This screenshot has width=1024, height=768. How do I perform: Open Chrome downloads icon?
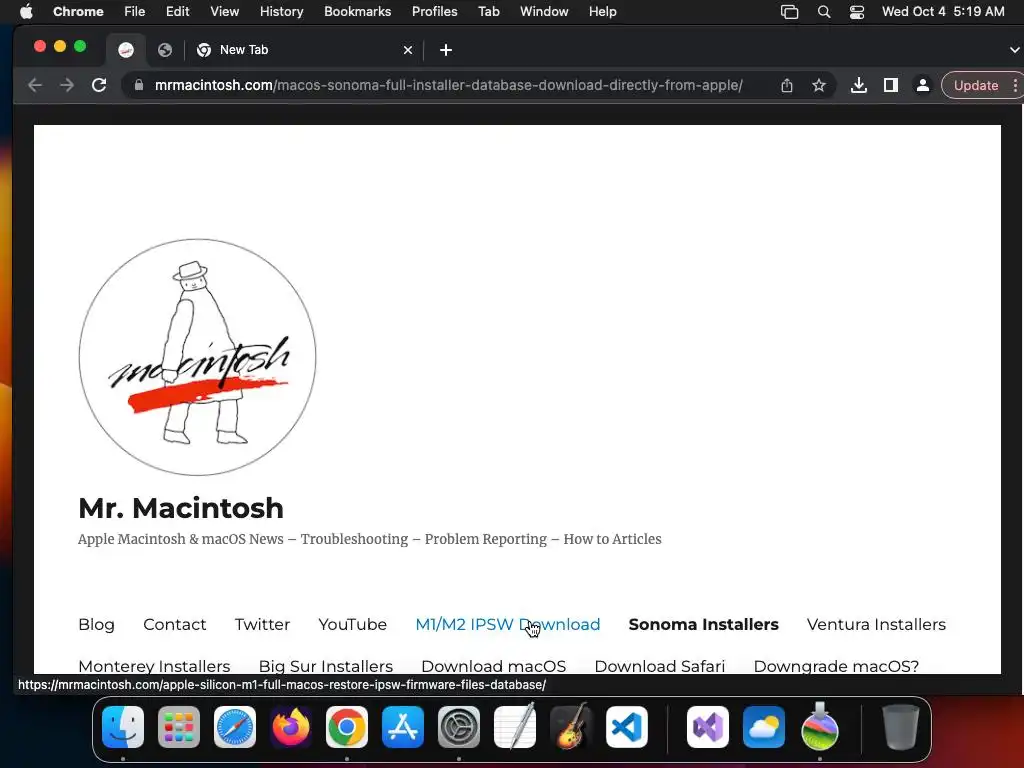[x=859, y=85]
